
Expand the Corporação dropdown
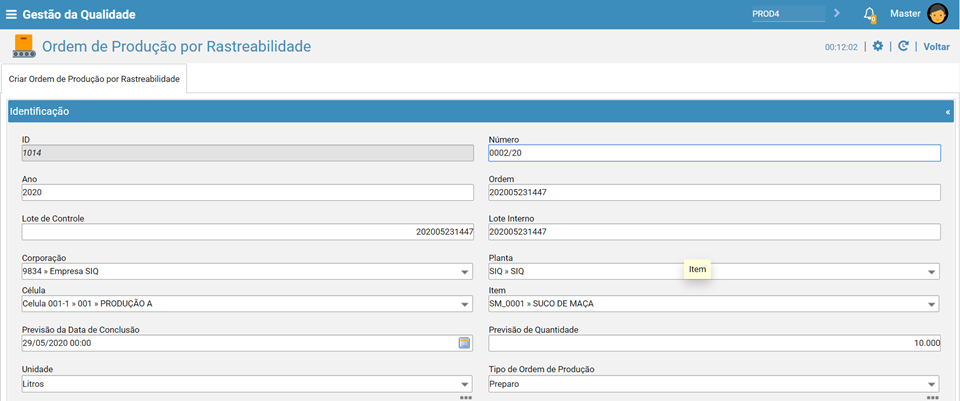[465, 272]
